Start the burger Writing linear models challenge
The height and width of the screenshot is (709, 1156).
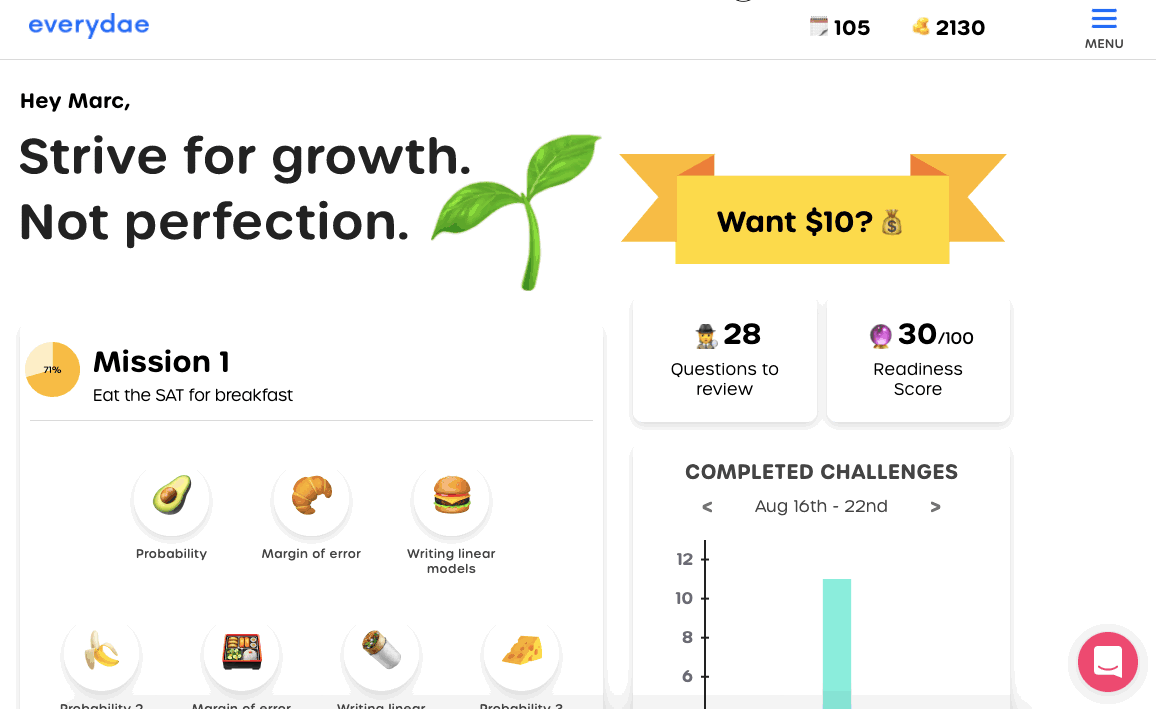coord(451,497)
